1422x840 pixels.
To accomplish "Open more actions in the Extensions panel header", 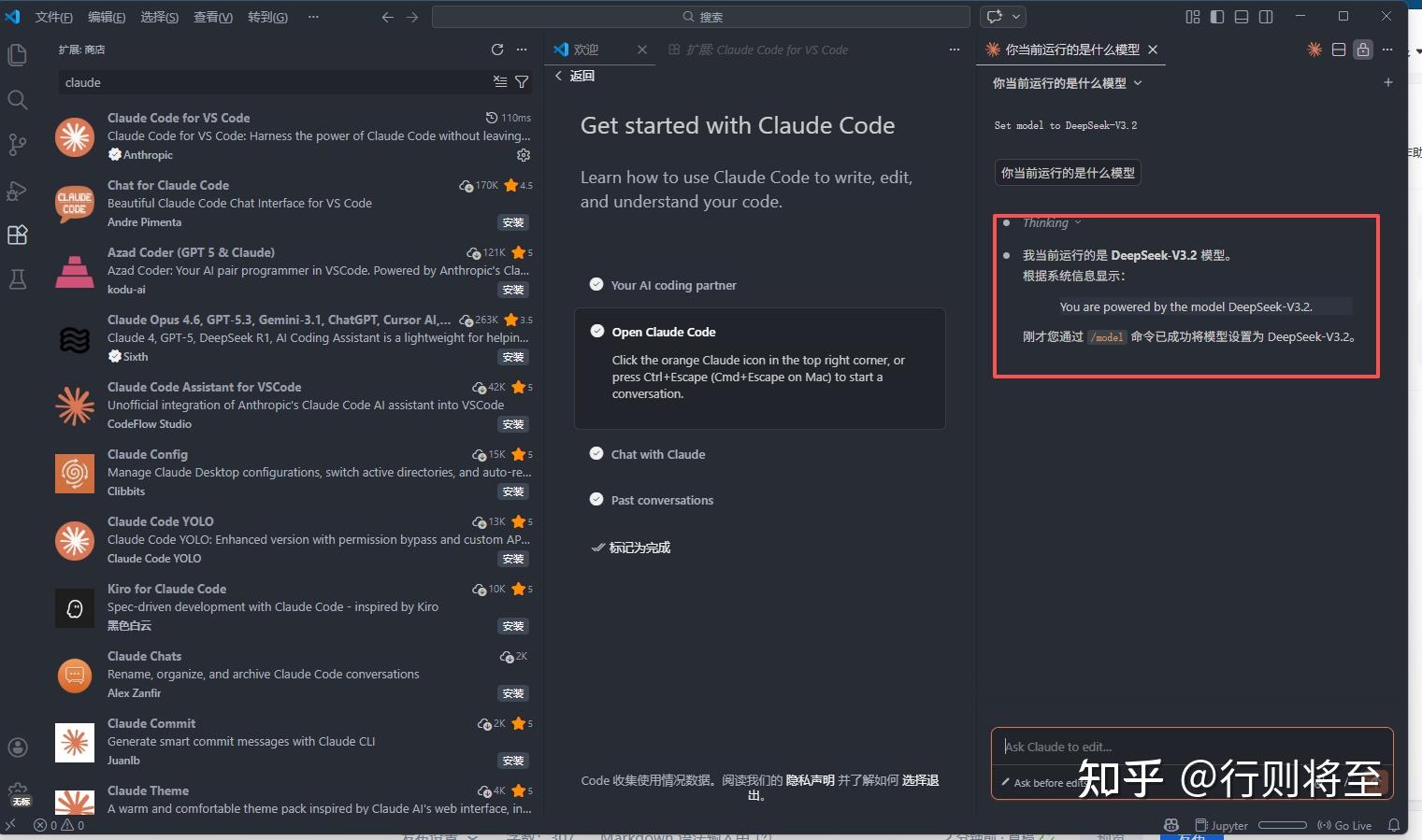I will (522, 50).
